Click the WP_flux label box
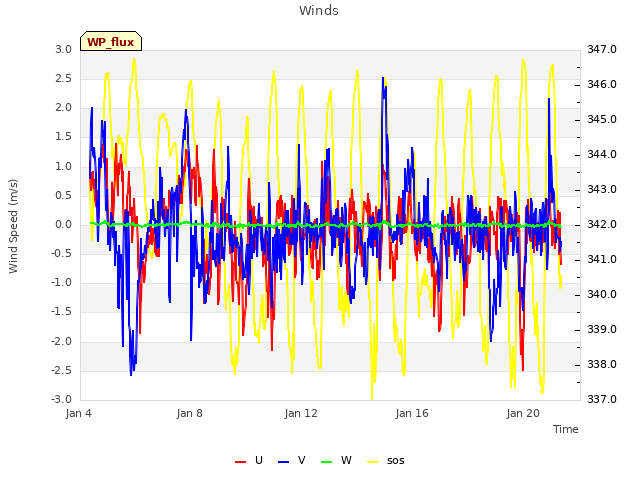 (x=111, y=41)
